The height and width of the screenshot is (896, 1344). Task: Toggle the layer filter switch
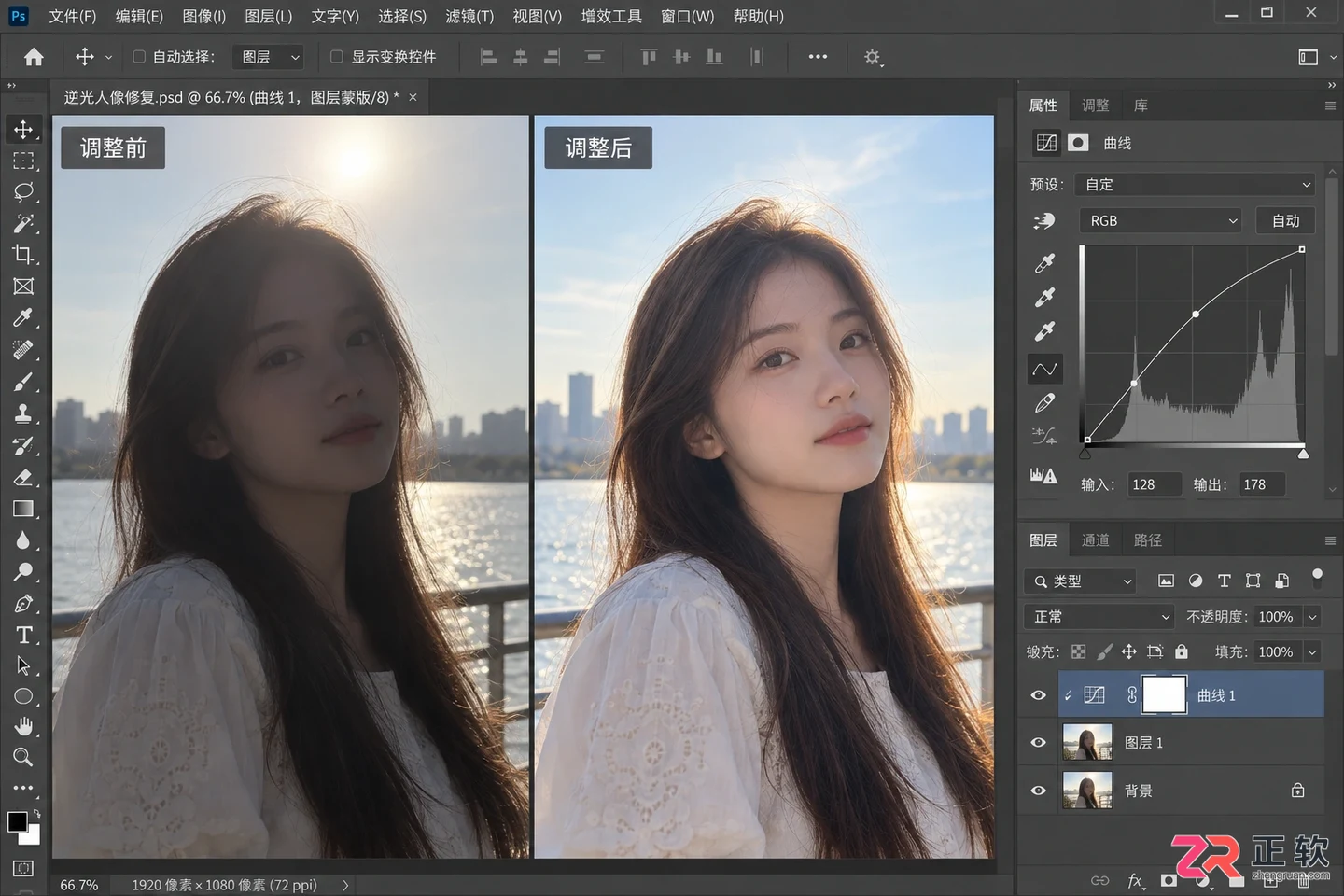tap(1317, 578)
